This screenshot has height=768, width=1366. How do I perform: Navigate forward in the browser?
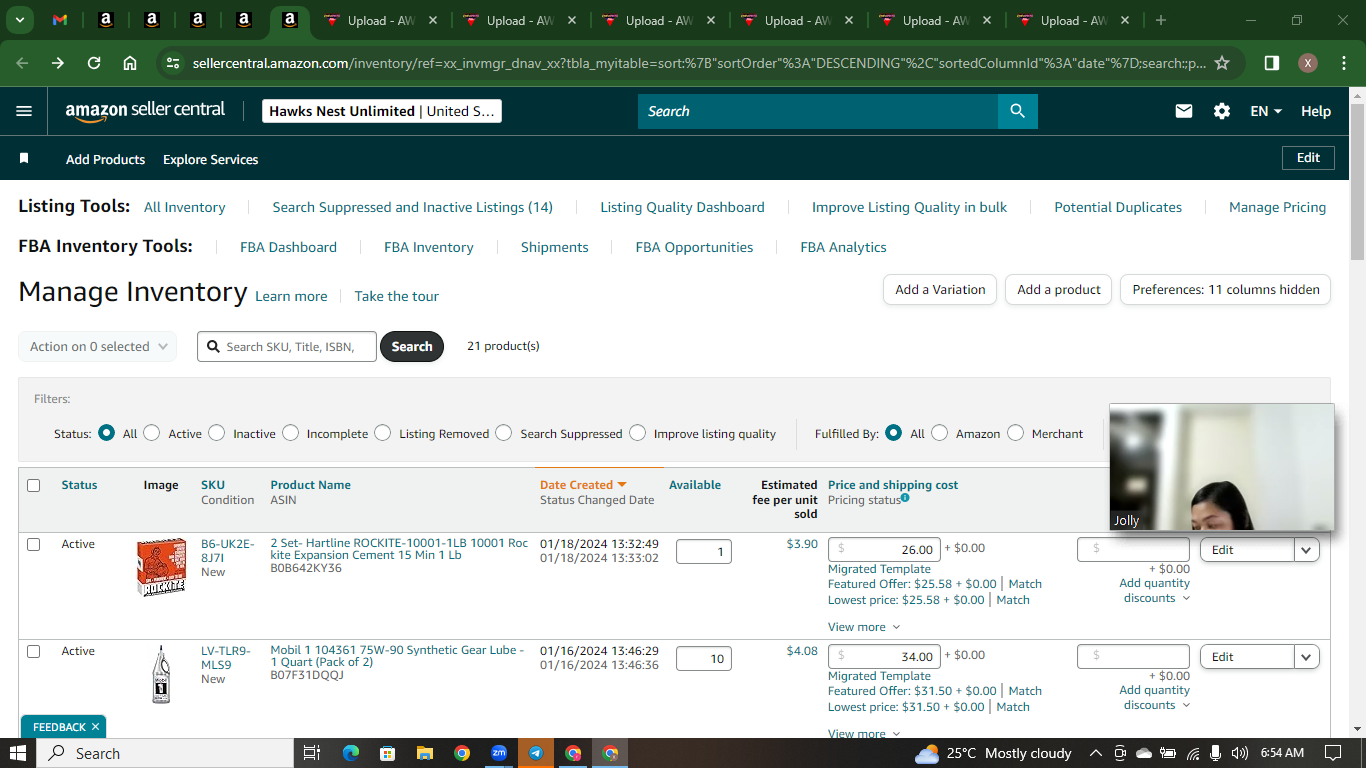(x=58, y=63)
